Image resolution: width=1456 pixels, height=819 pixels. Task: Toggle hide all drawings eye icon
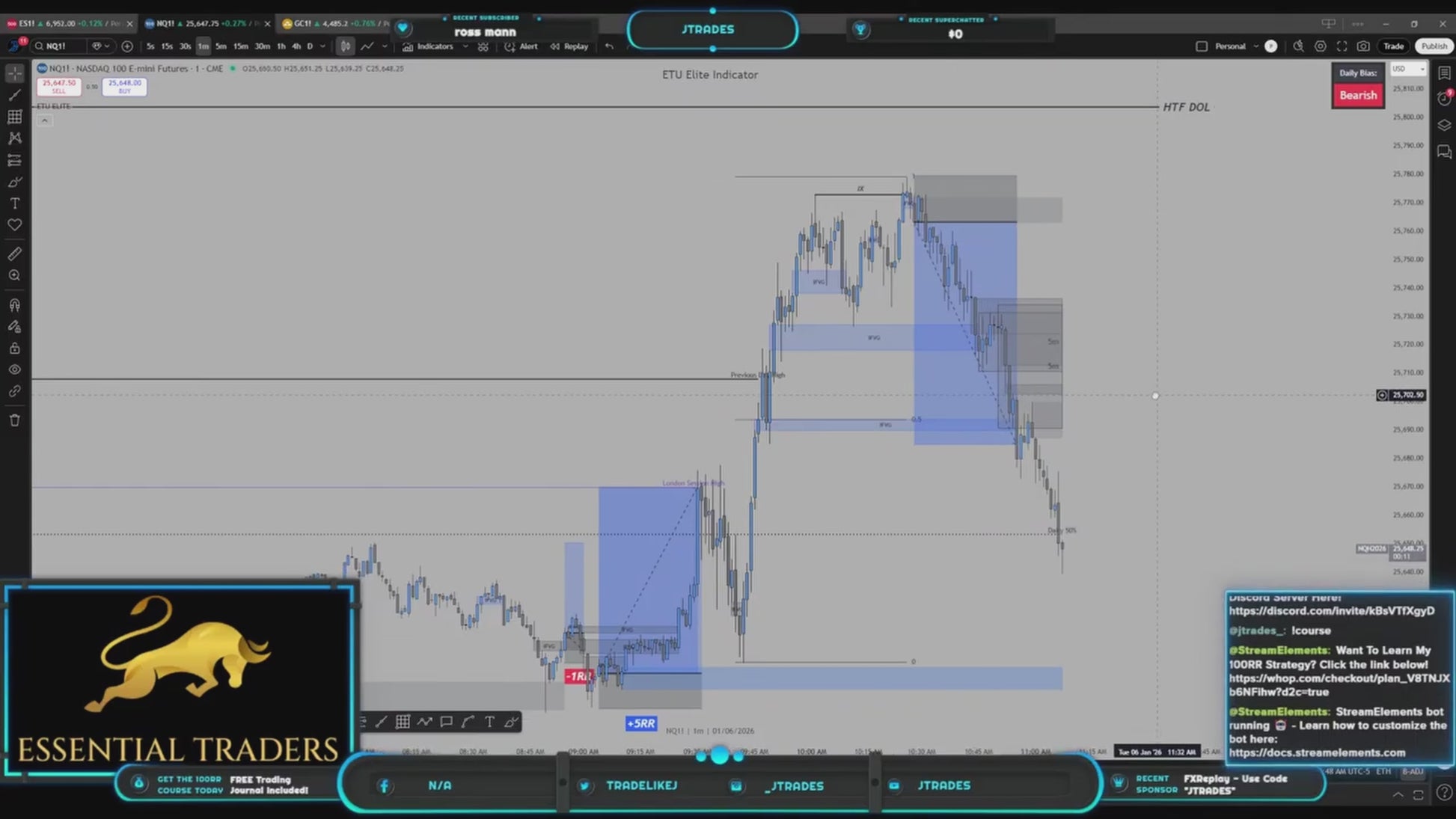[x=14, y=369]
